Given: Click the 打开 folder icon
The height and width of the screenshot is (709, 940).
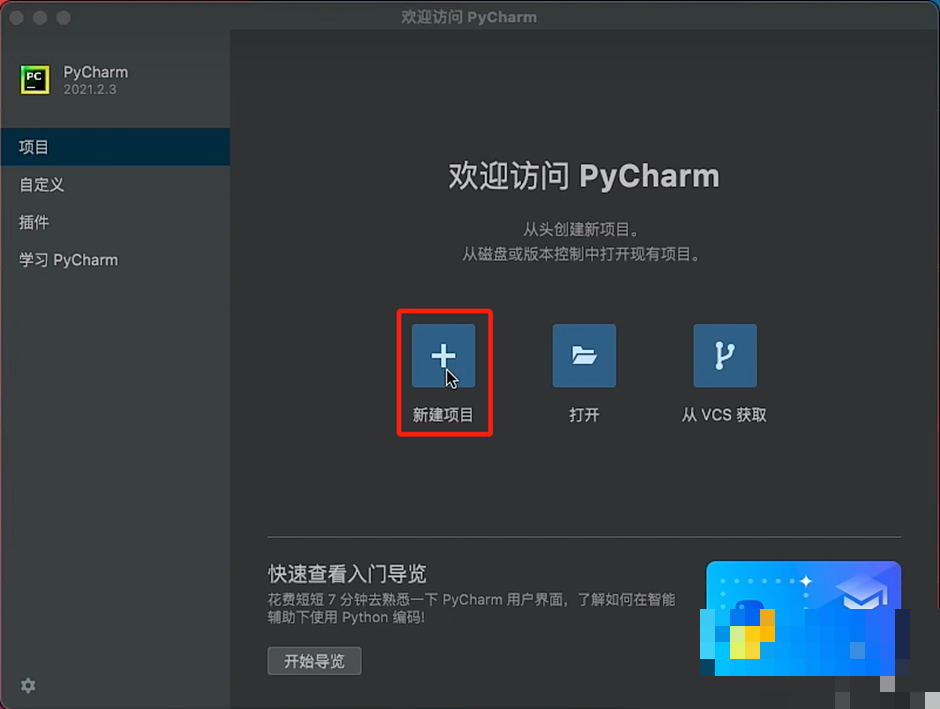Looking at the screenshot, I should coord(584,355).
